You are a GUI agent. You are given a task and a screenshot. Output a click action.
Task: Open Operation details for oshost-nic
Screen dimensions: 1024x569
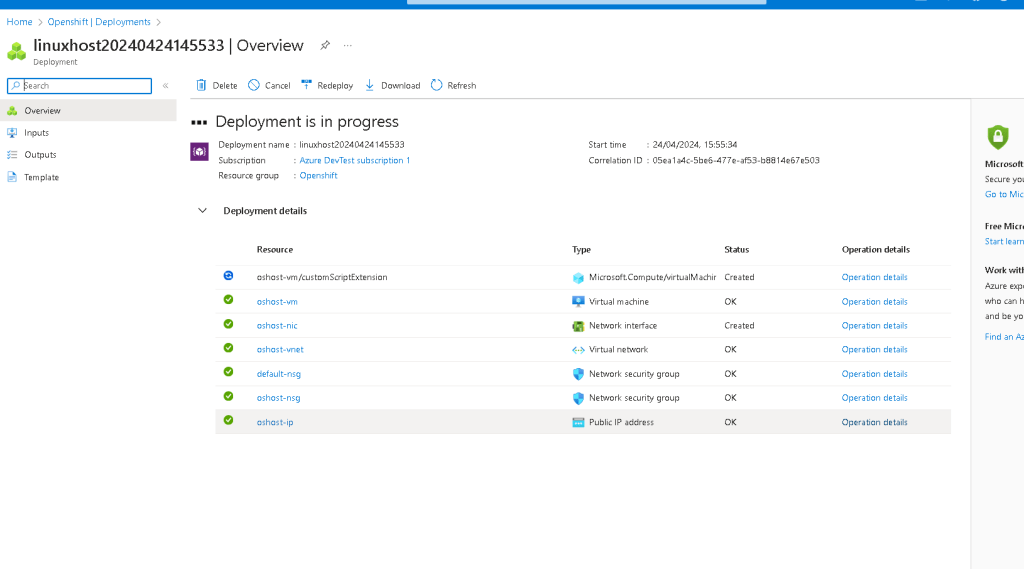click(x=874, y=325)
